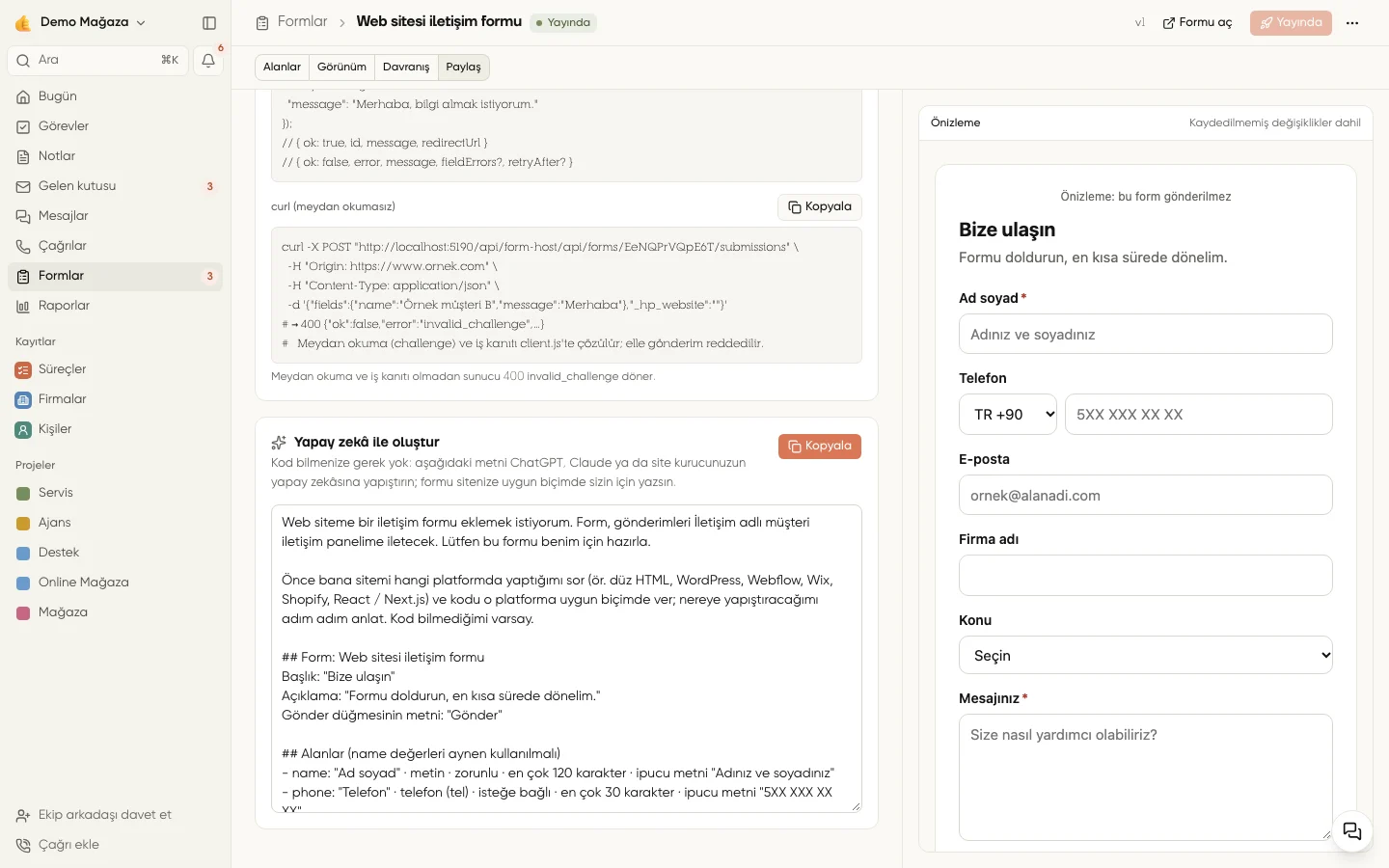The image size is (1389, 868).
Task: Select the Servis project
Action: [115, 493]
